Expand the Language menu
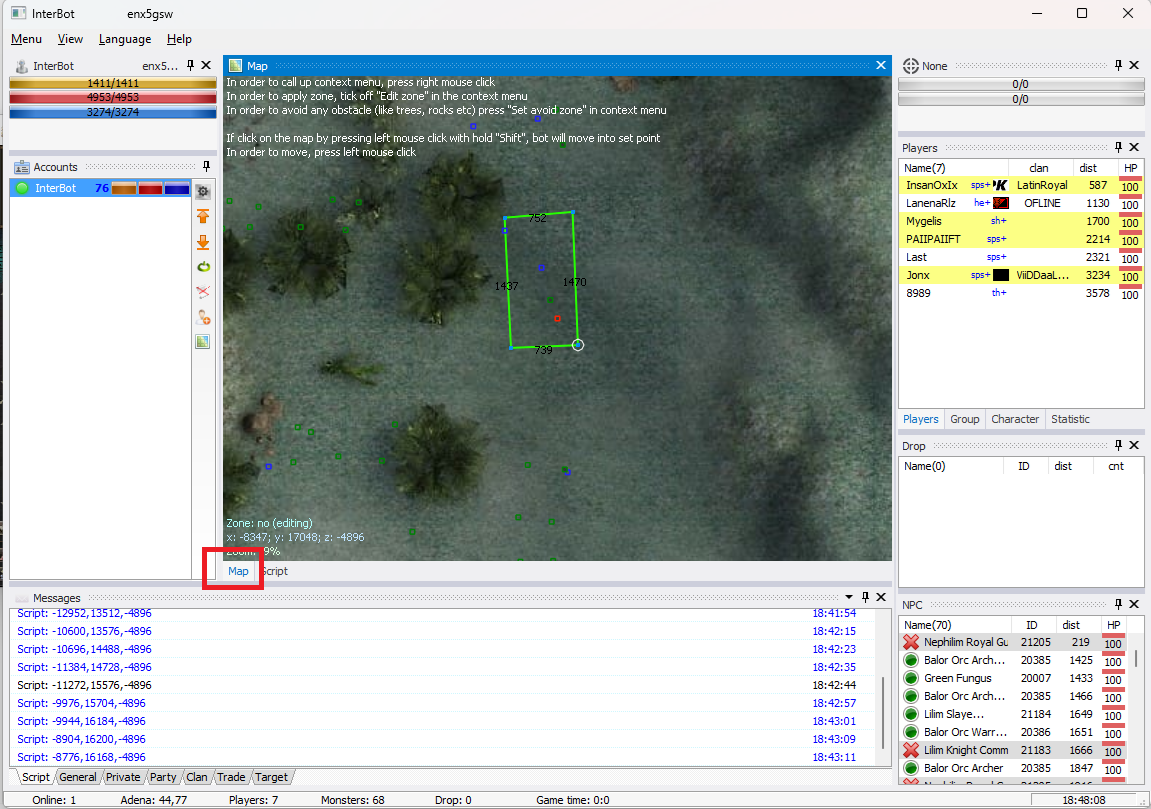Image resolution: width=1151 pixels, height=809 pixels. tap(125, 39)
